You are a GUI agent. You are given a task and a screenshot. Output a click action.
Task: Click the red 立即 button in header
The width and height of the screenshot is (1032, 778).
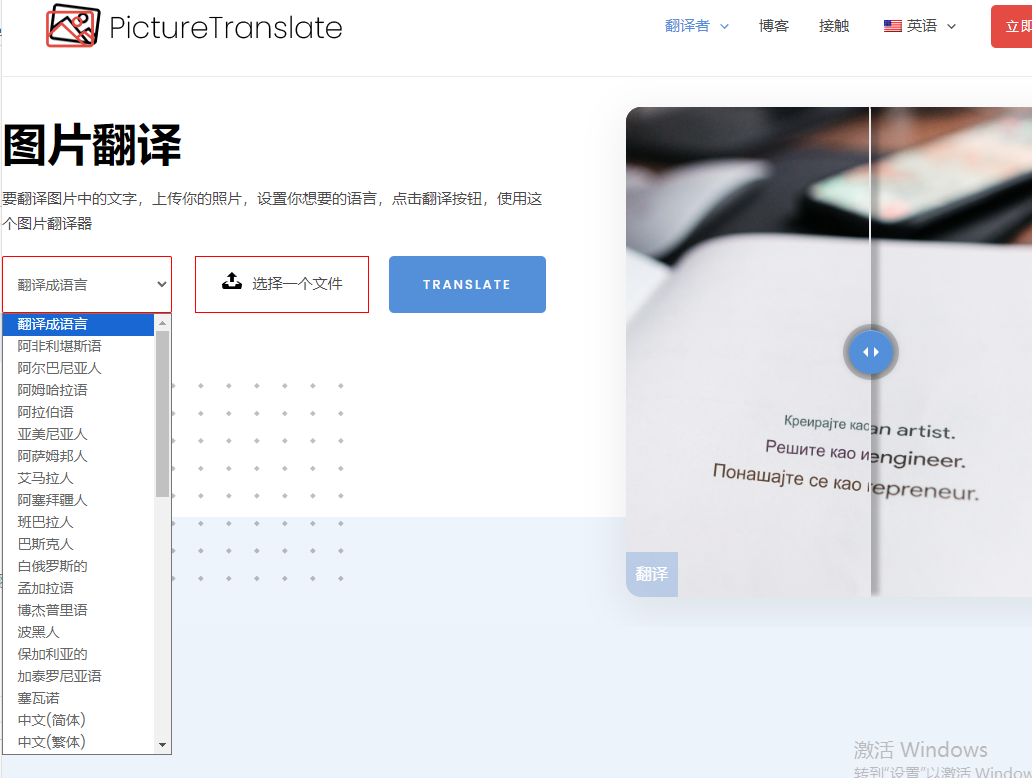1012,26
